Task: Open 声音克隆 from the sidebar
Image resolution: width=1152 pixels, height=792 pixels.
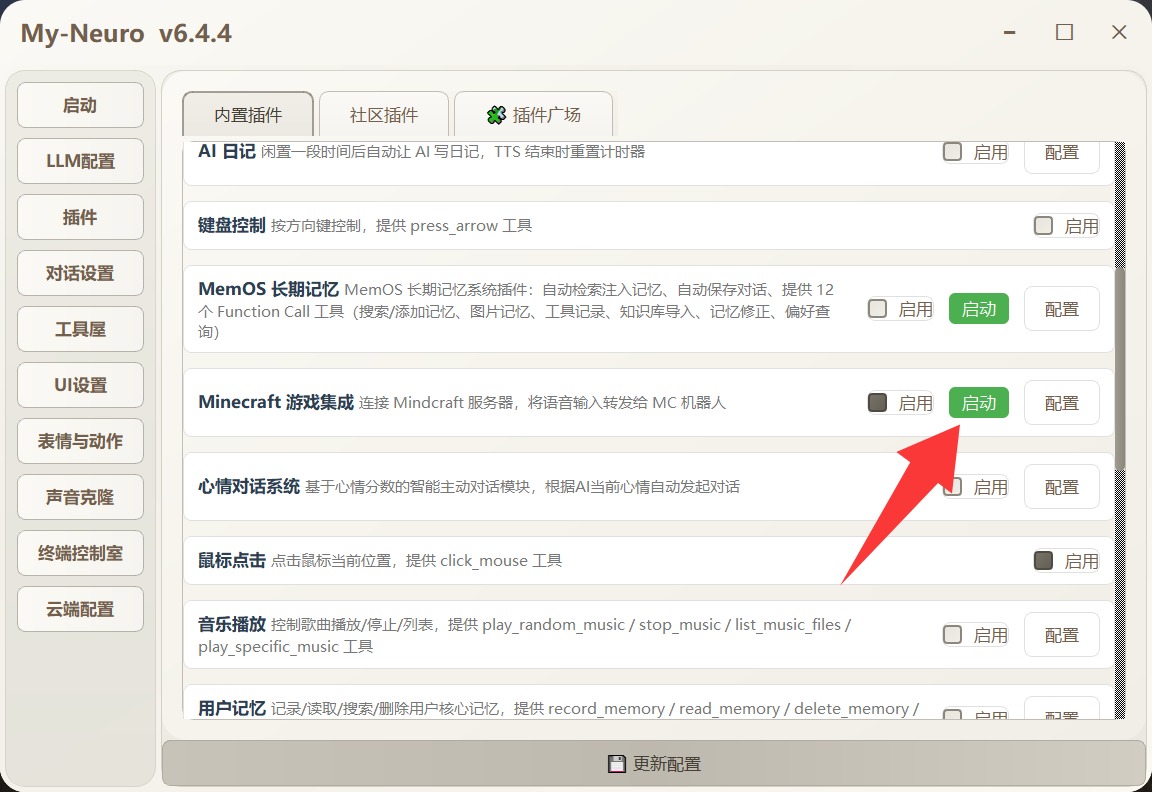Action: coord(80,497)
